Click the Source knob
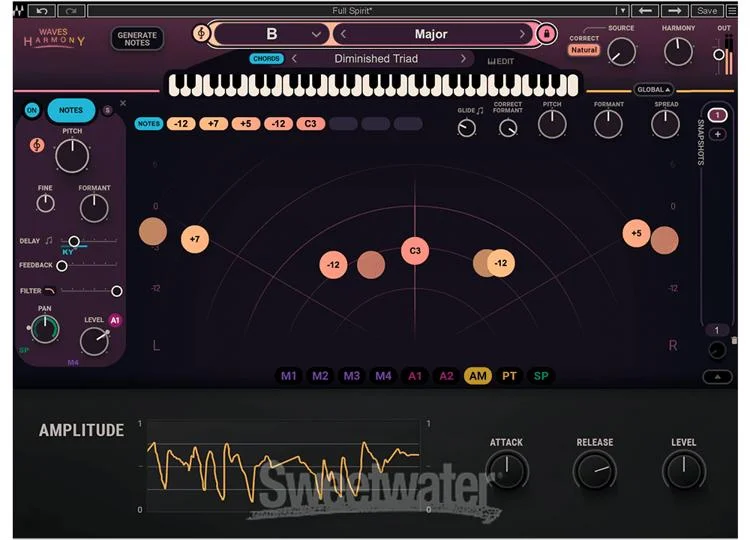Image resolution: width=750 pixels, height=540 pixels. click(621, 52)
